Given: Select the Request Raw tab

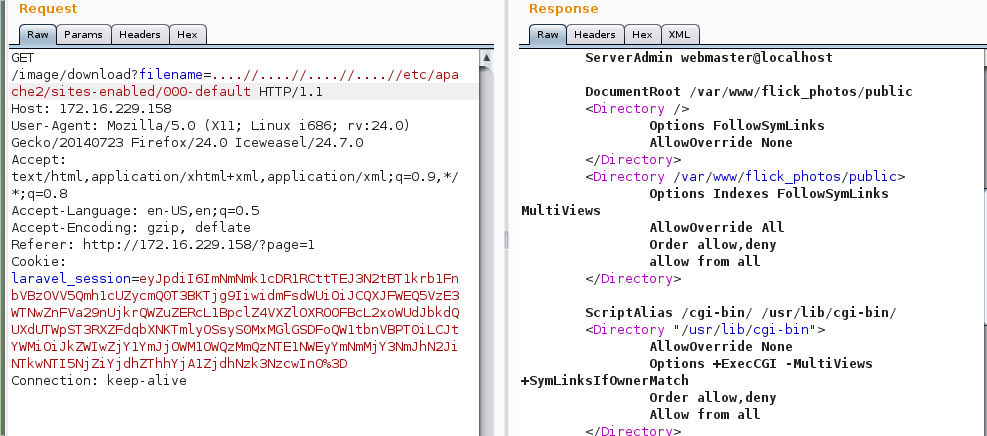Looking at the screenshot, I should click(x=38, y=35).
